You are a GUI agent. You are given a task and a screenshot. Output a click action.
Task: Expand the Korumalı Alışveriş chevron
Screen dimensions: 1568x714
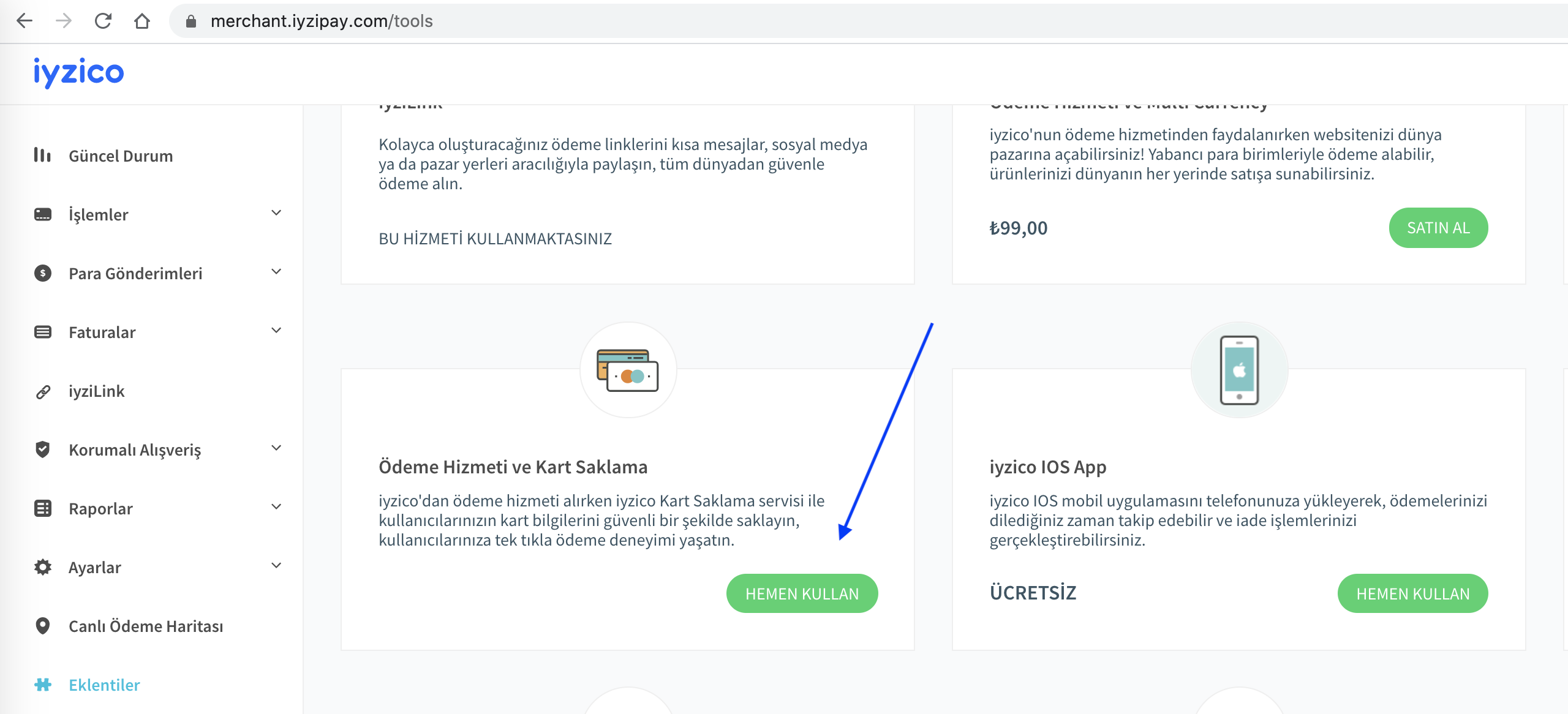coord(276,448)
